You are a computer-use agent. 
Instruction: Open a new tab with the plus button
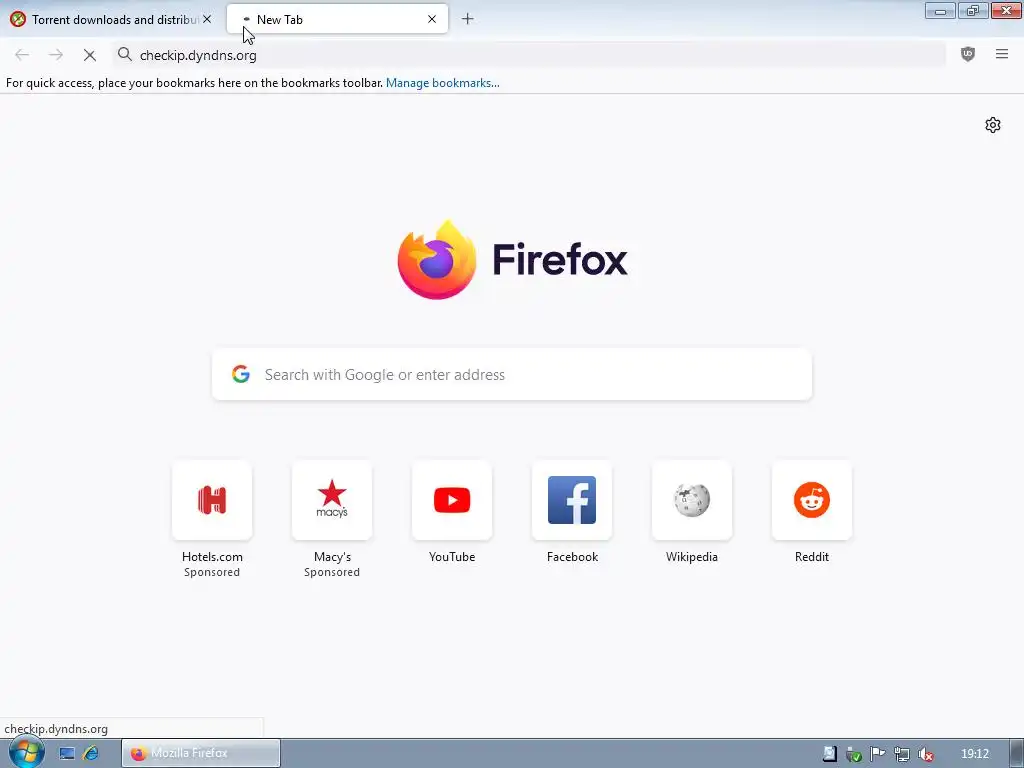pyautogui.click(x=467, y=19)
